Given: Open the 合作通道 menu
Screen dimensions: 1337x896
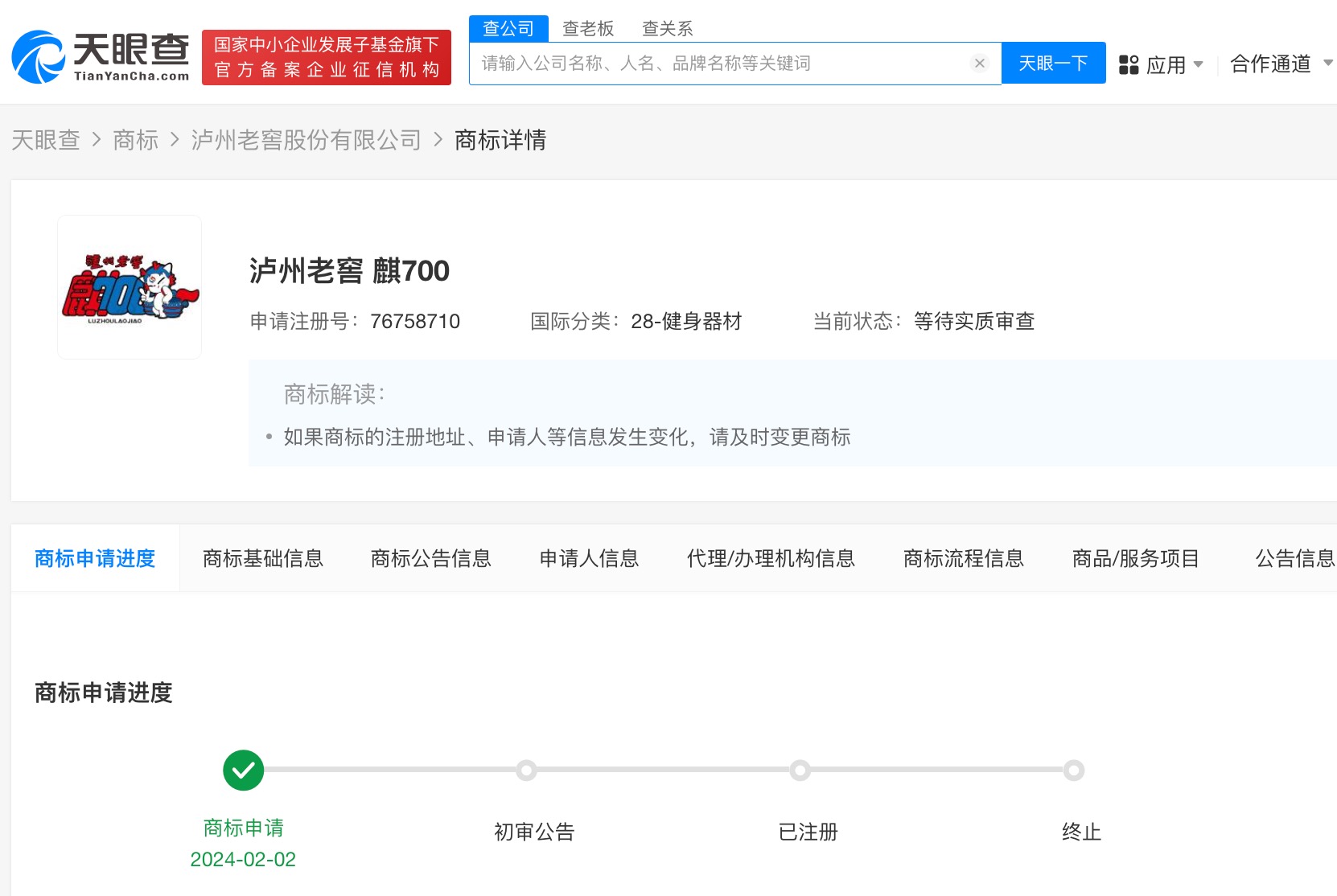Looking at the screenshot, I should pyautogui.click(x=1270, y=64).
